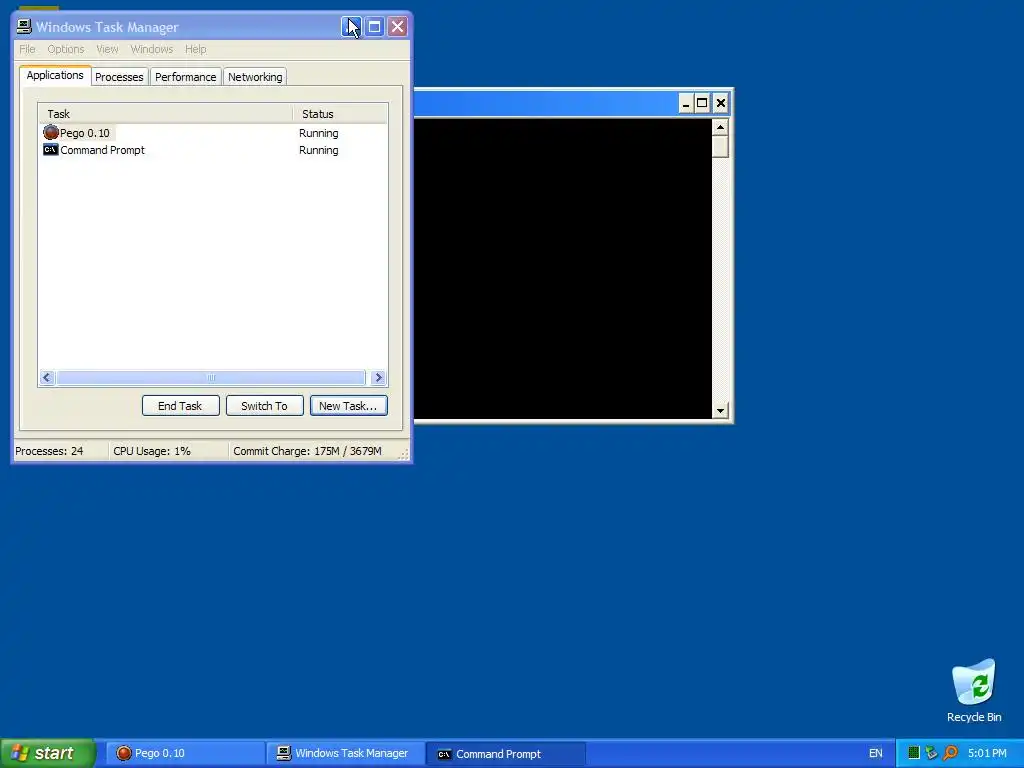Switch to the Networking tab
This screenshot has width=1024, height=768.
(255, 77)
